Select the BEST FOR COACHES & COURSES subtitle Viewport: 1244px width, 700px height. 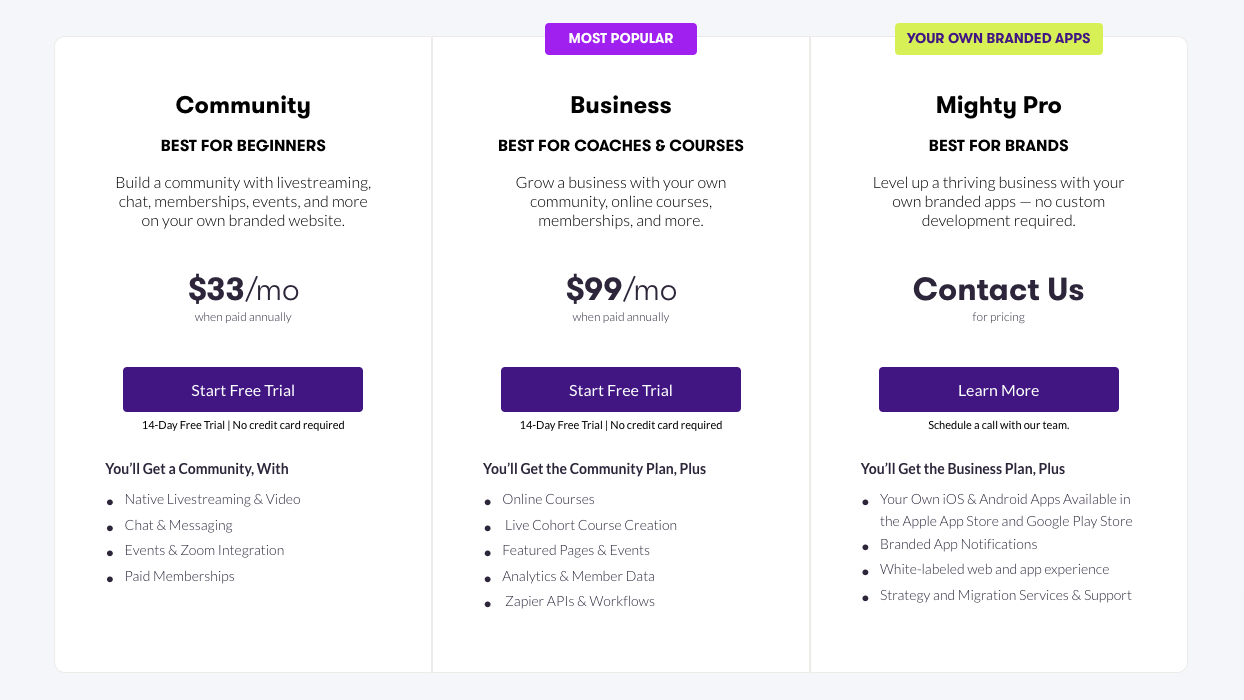tap(620, 145)
